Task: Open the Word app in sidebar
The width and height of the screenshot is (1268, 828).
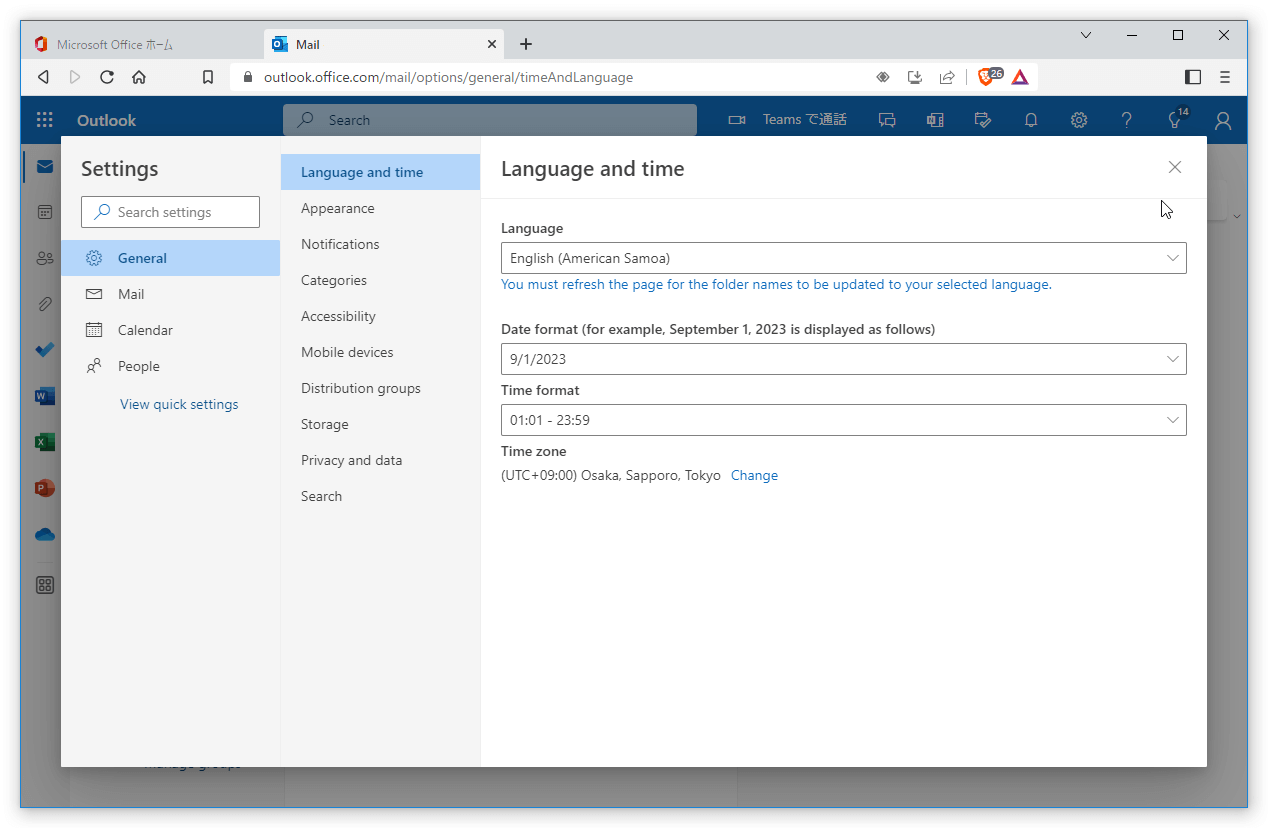Action: point(44,396)
